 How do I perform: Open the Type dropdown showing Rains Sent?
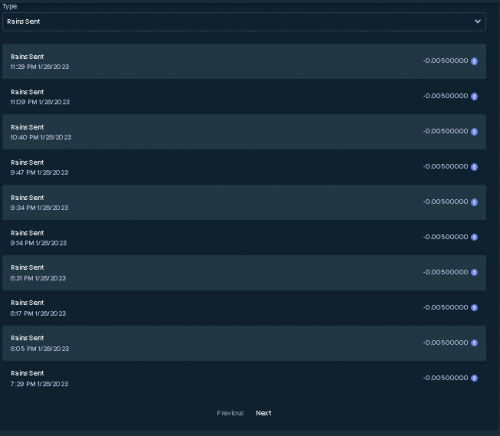coord(244,22)
